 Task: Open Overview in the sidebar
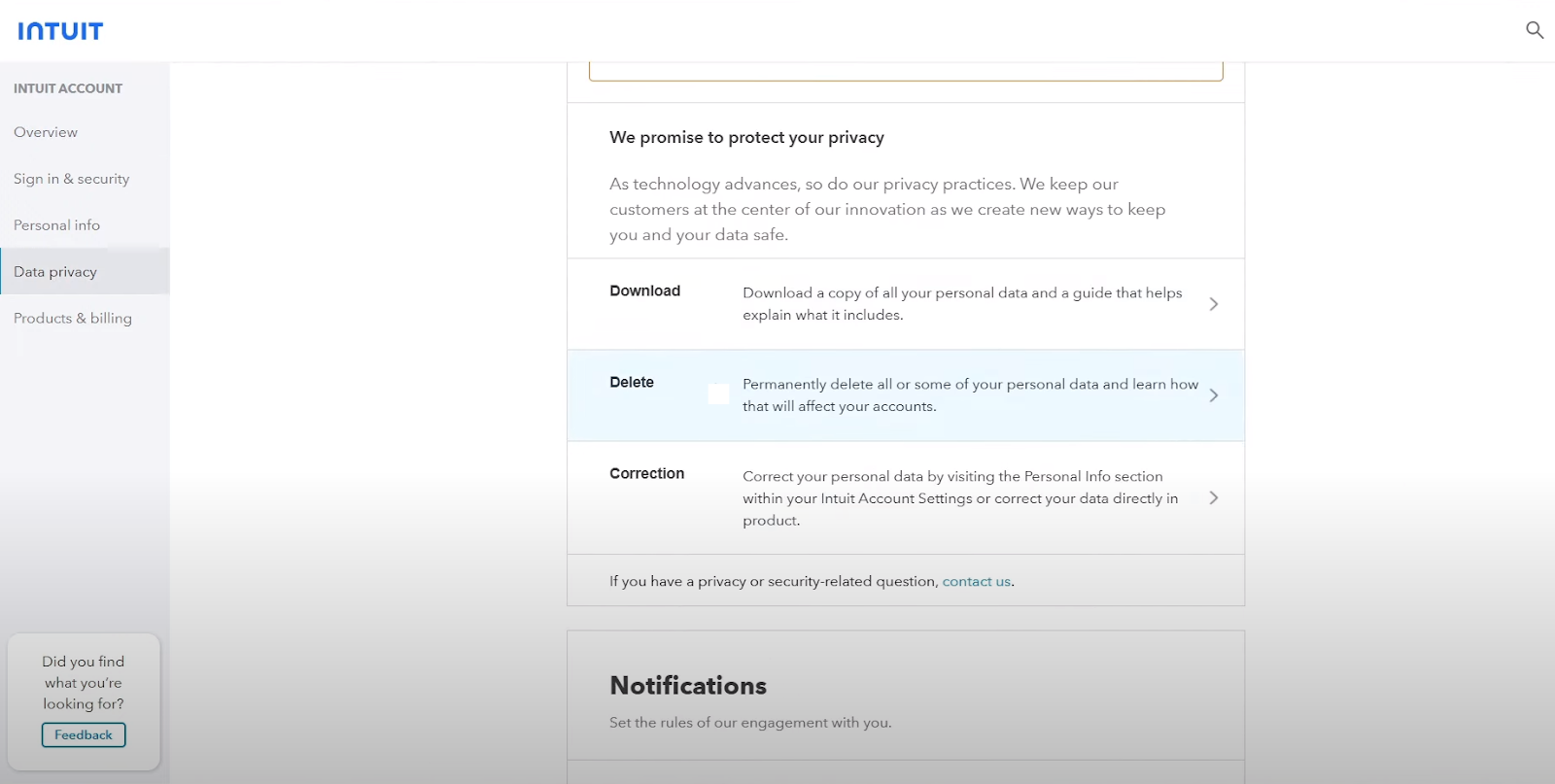pos(46,132)
